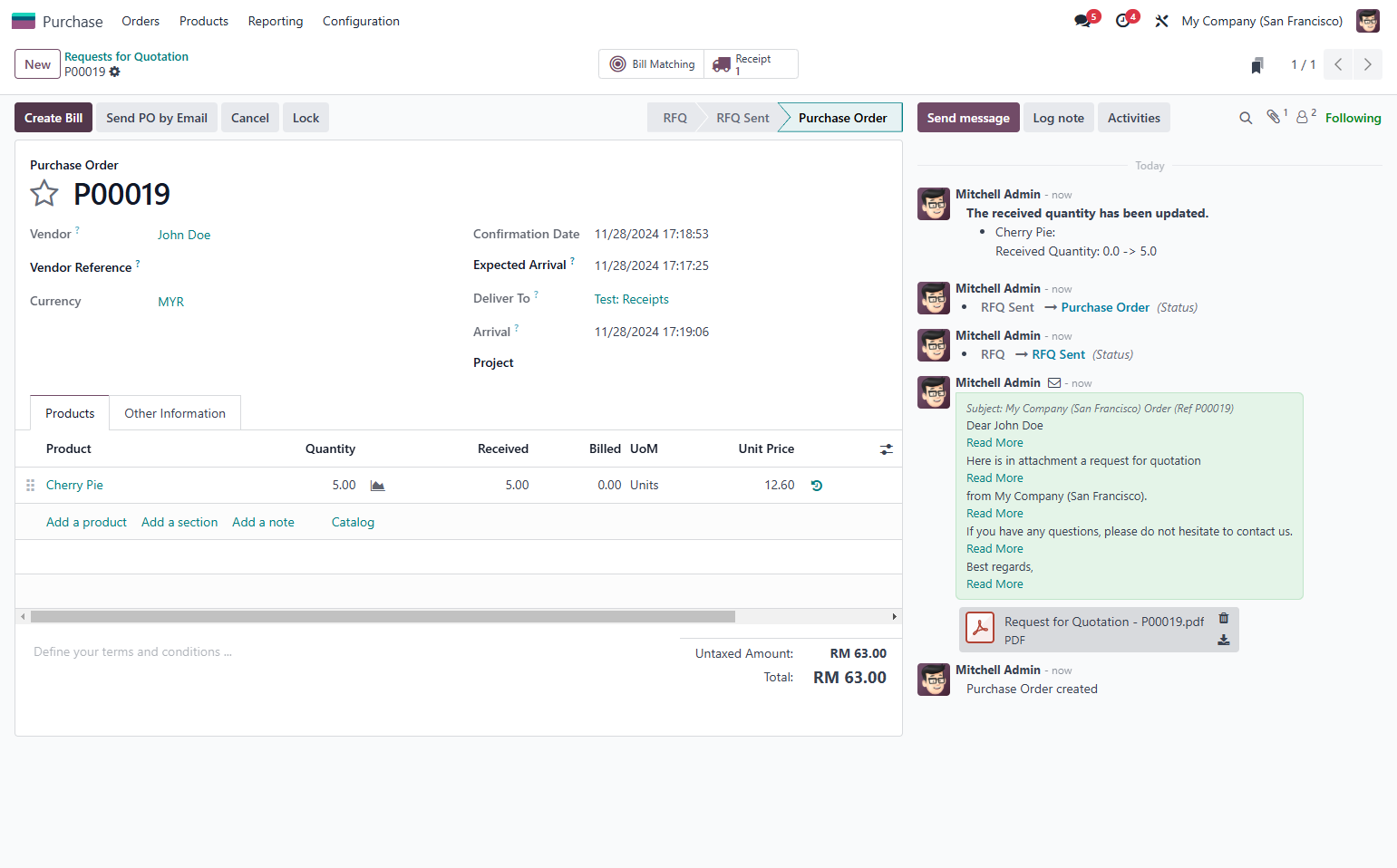Image resolution: width=1397 pixels, height=868 pixels.
Task: Switch to the Other Information tab
Action: 175,413
